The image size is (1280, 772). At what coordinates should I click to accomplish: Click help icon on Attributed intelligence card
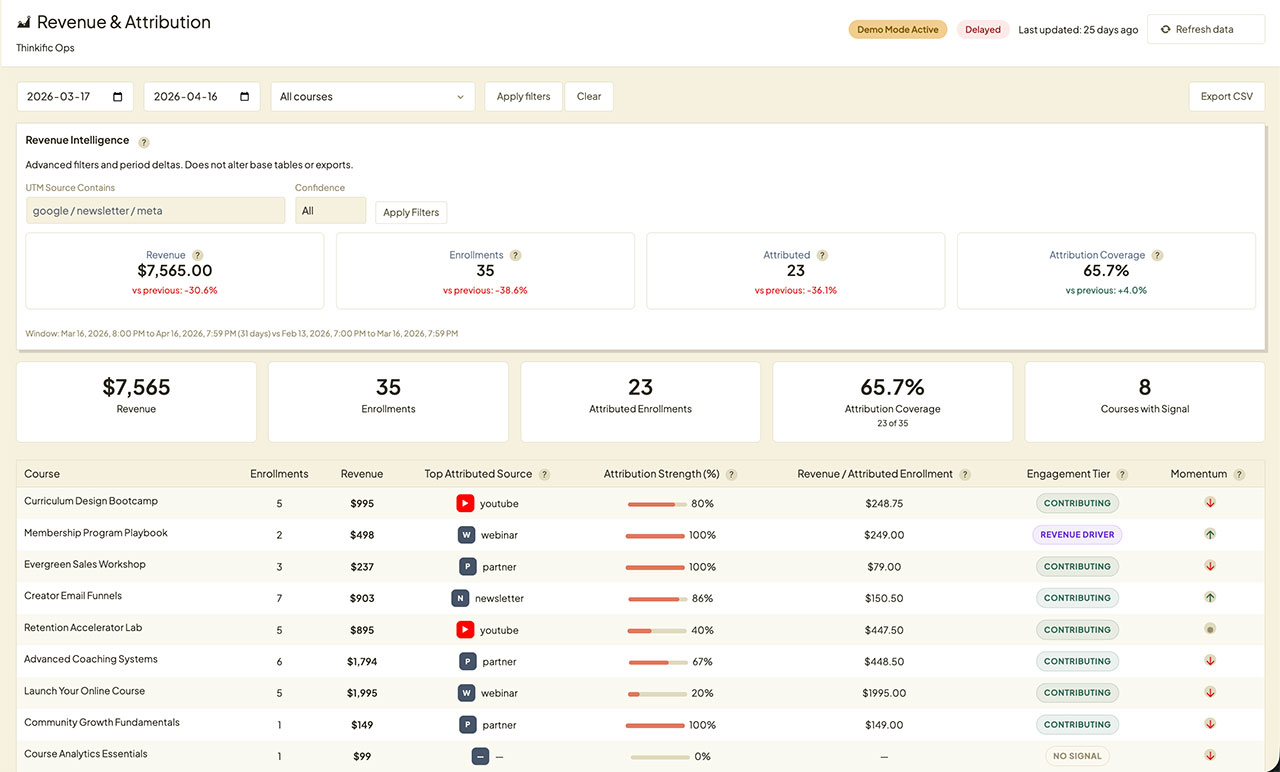pyautogui.click(x=822, y=255)
